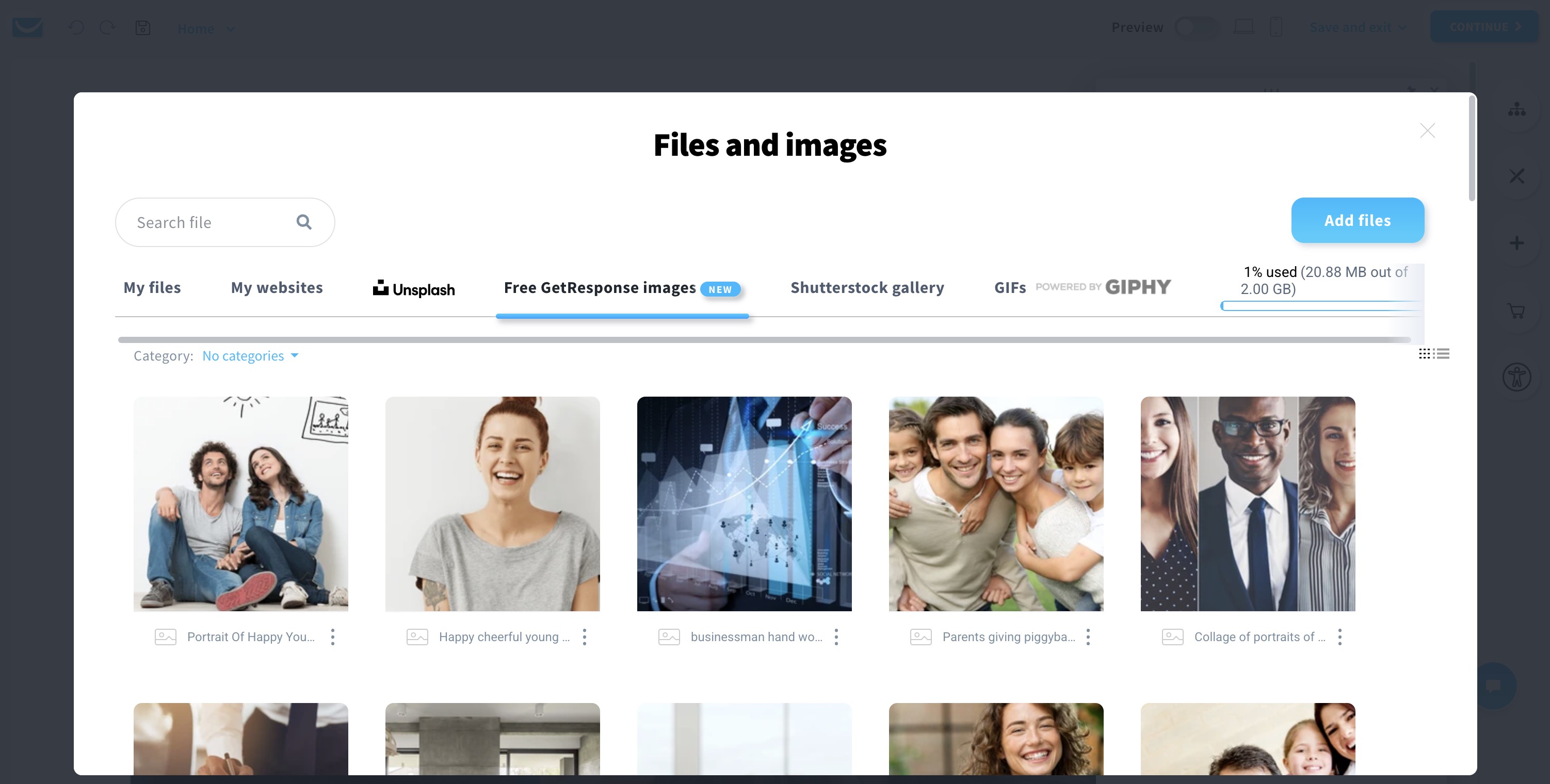Screen dimensions: 1550x784
Task: Click the CONTINUE button
Action: (1484, 27)
